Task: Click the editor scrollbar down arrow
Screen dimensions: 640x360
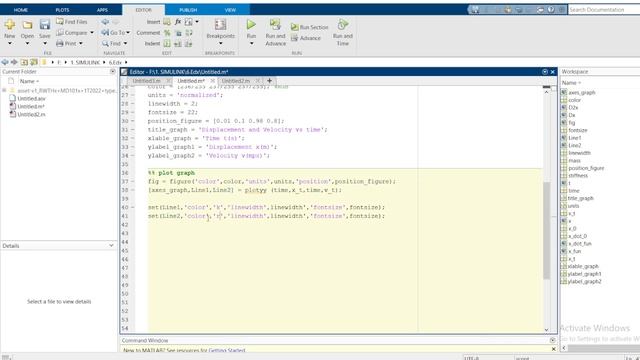Action: click(x=547, y=329)
